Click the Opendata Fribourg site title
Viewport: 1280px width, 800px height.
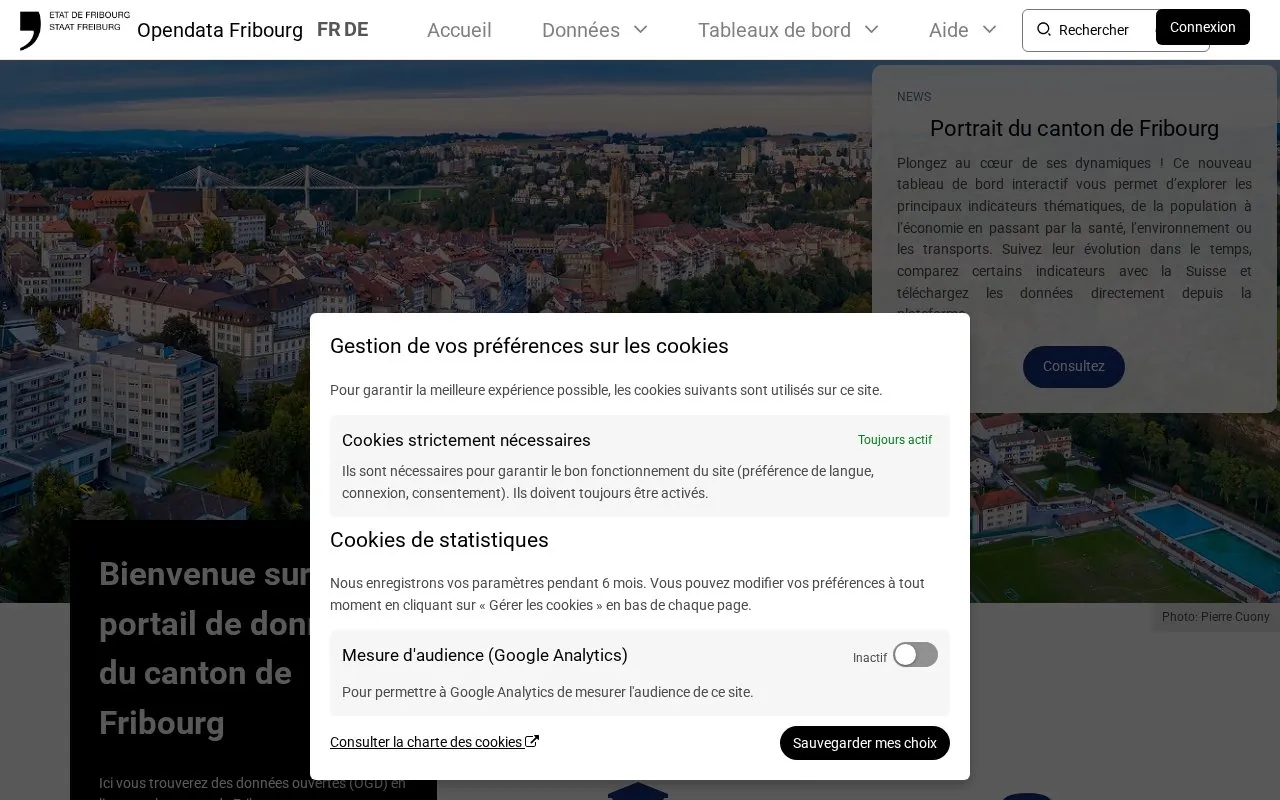click(220, 30)
